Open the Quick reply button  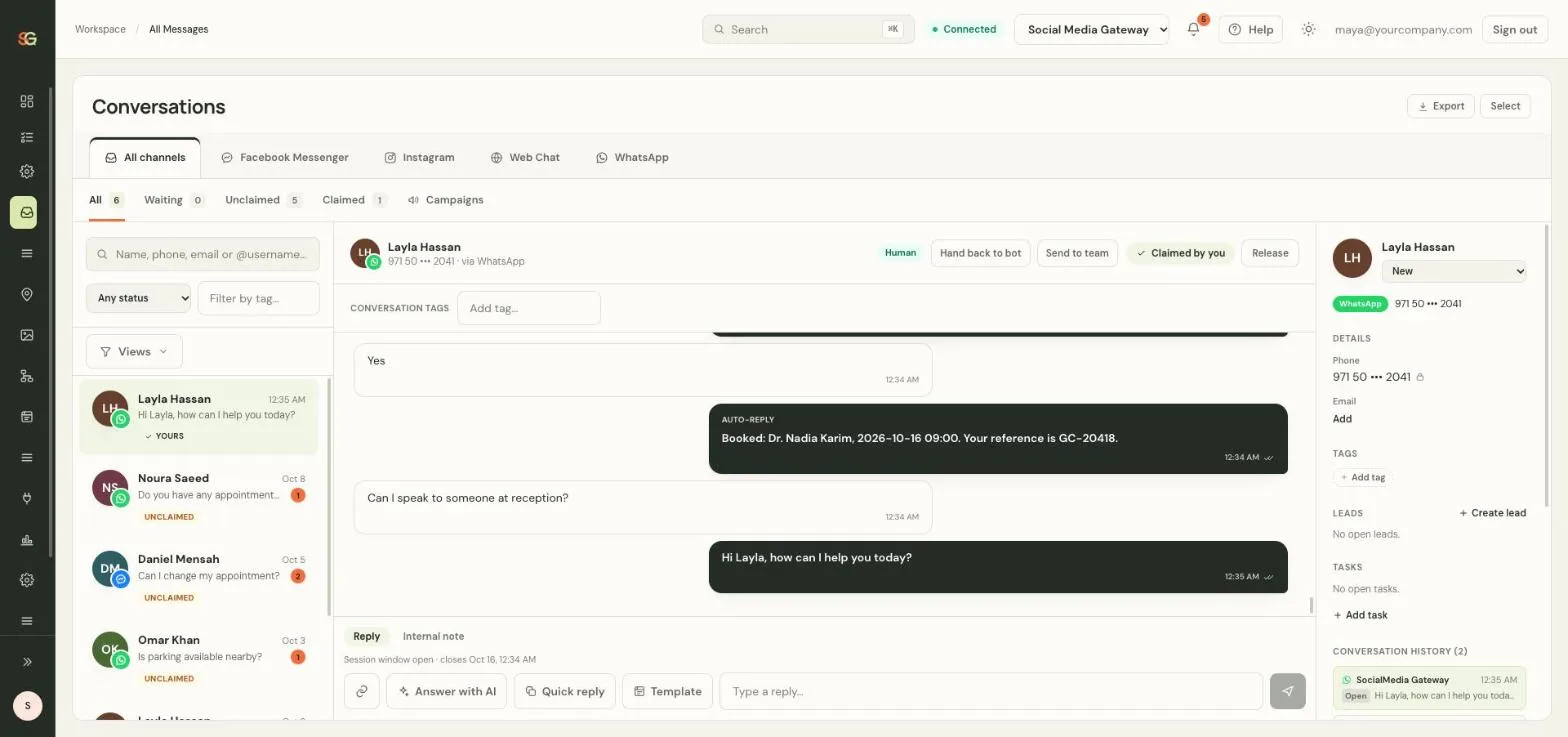point(565,691)
